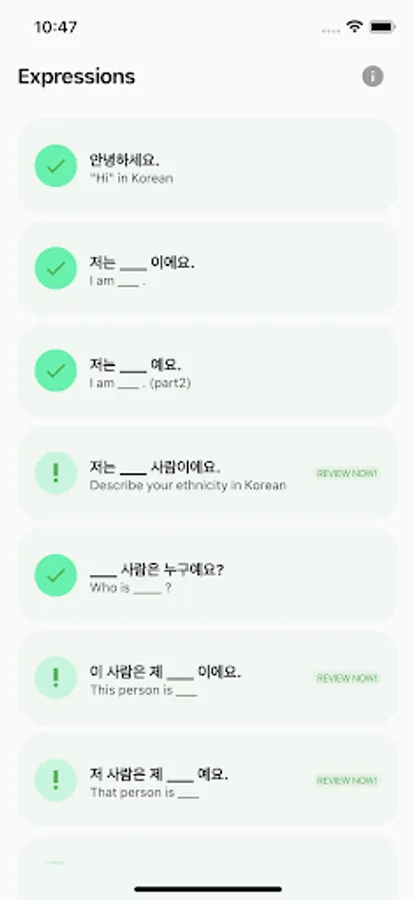Tap the green checkmark for 안녕하세요

click(56, 166)
